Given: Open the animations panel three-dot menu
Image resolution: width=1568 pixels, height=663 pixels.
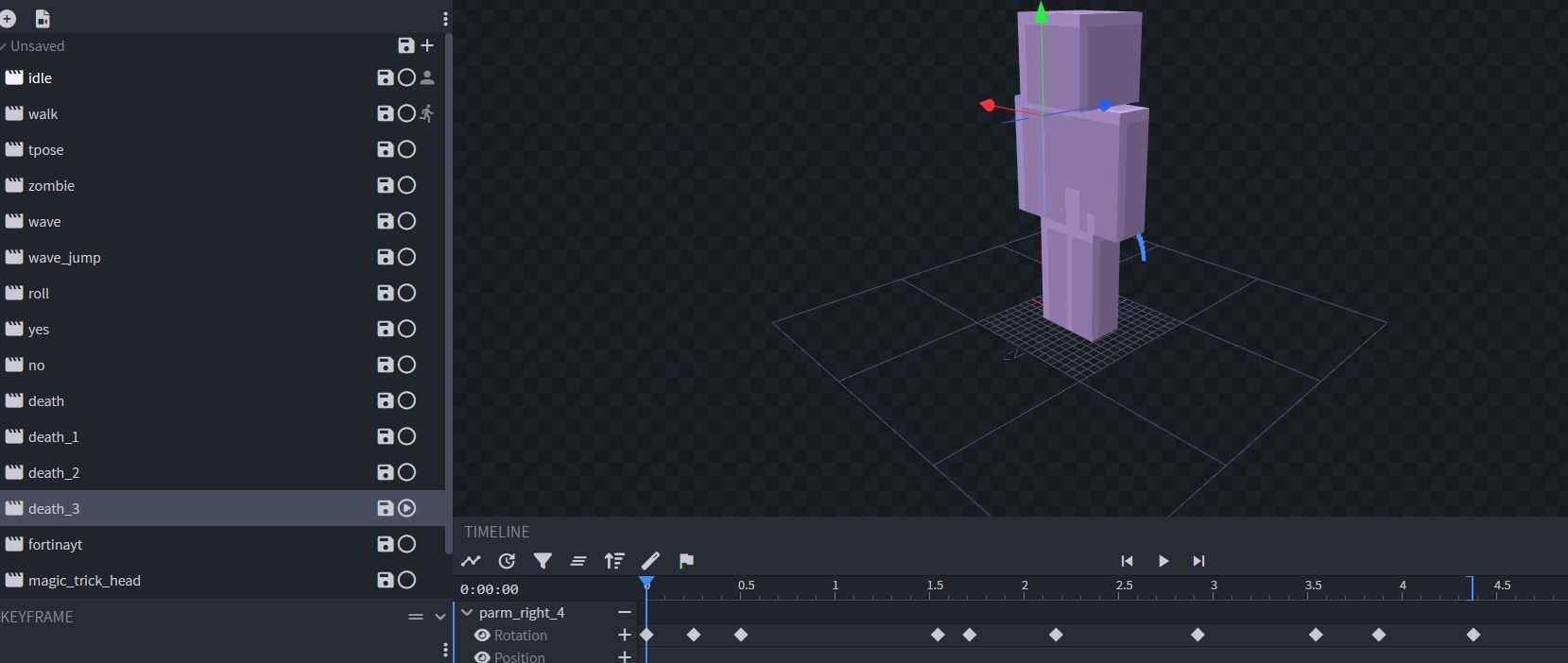Looking at the screenshot, I should (x=445, y=19).
